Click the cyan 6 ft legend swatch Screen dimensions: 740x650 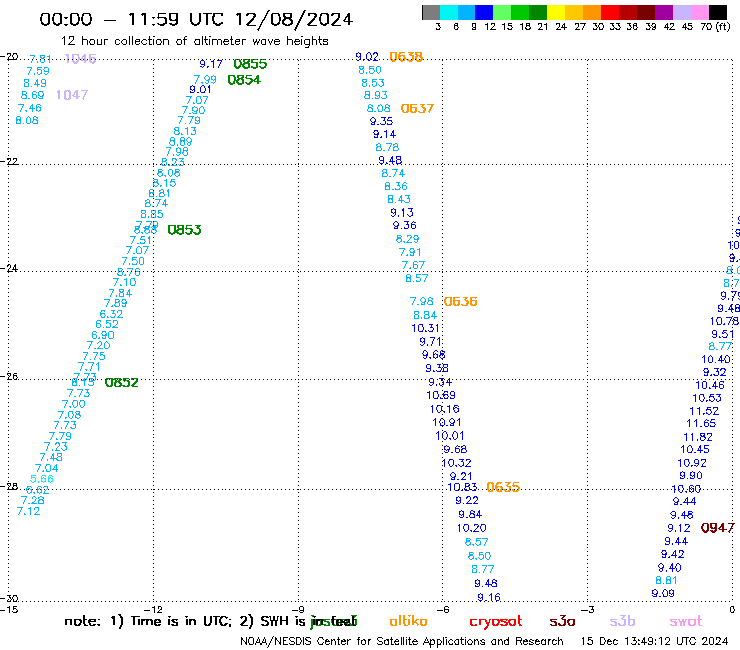coord(449,12)
